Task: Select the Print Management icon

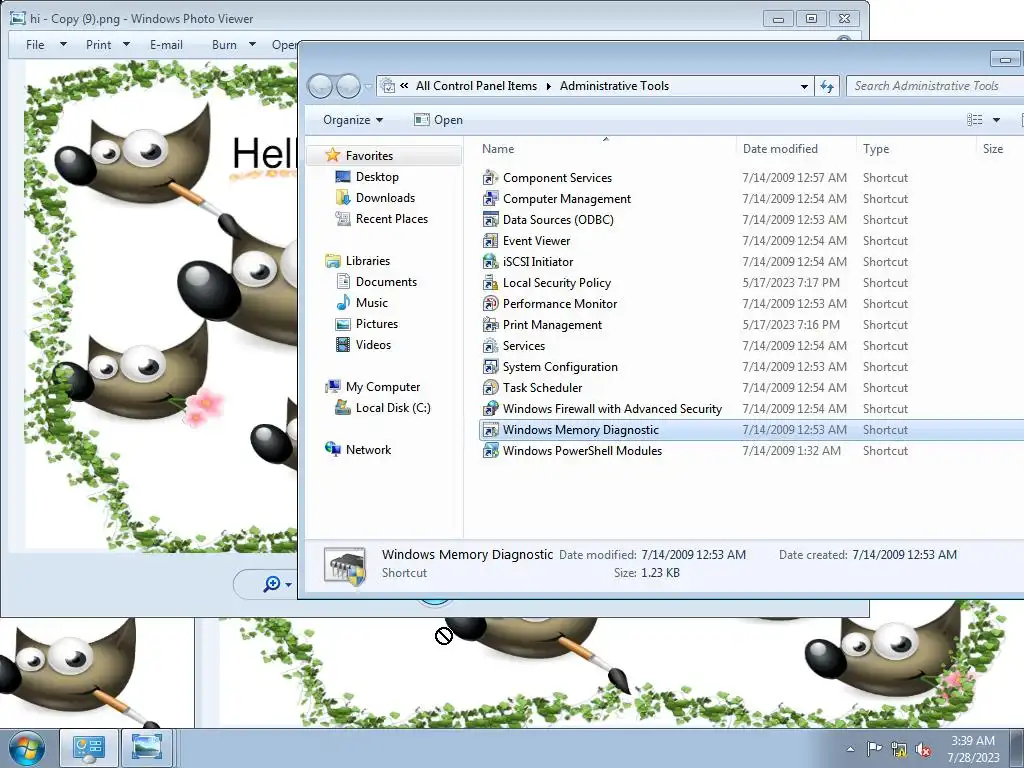Action: click(490, 325)
